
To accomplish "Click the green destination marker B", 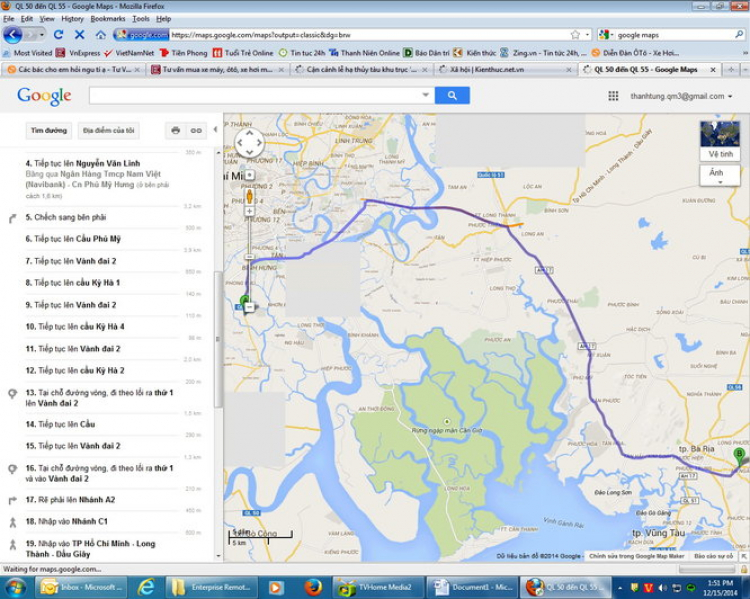I will 739,456.
